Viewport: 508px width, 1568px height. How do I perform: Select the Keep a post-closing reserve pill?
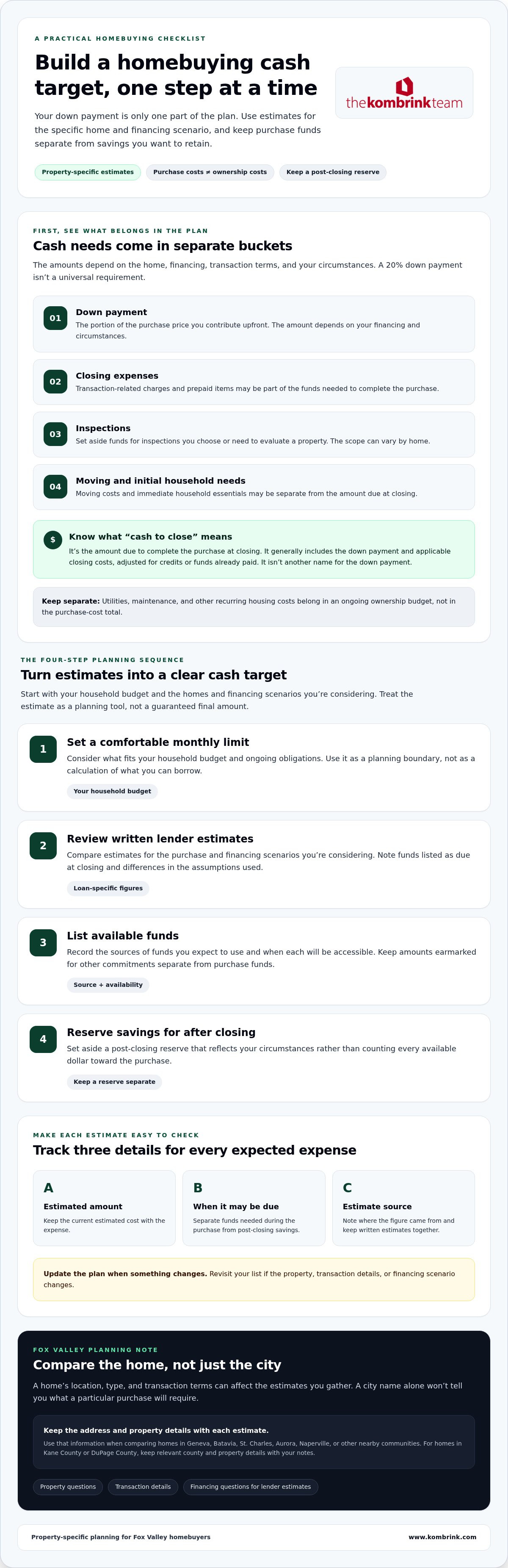(333, 172)
